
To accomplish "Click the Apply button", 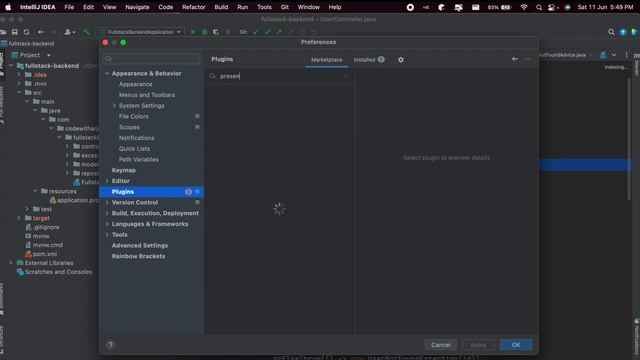I will tap(478, 345).
